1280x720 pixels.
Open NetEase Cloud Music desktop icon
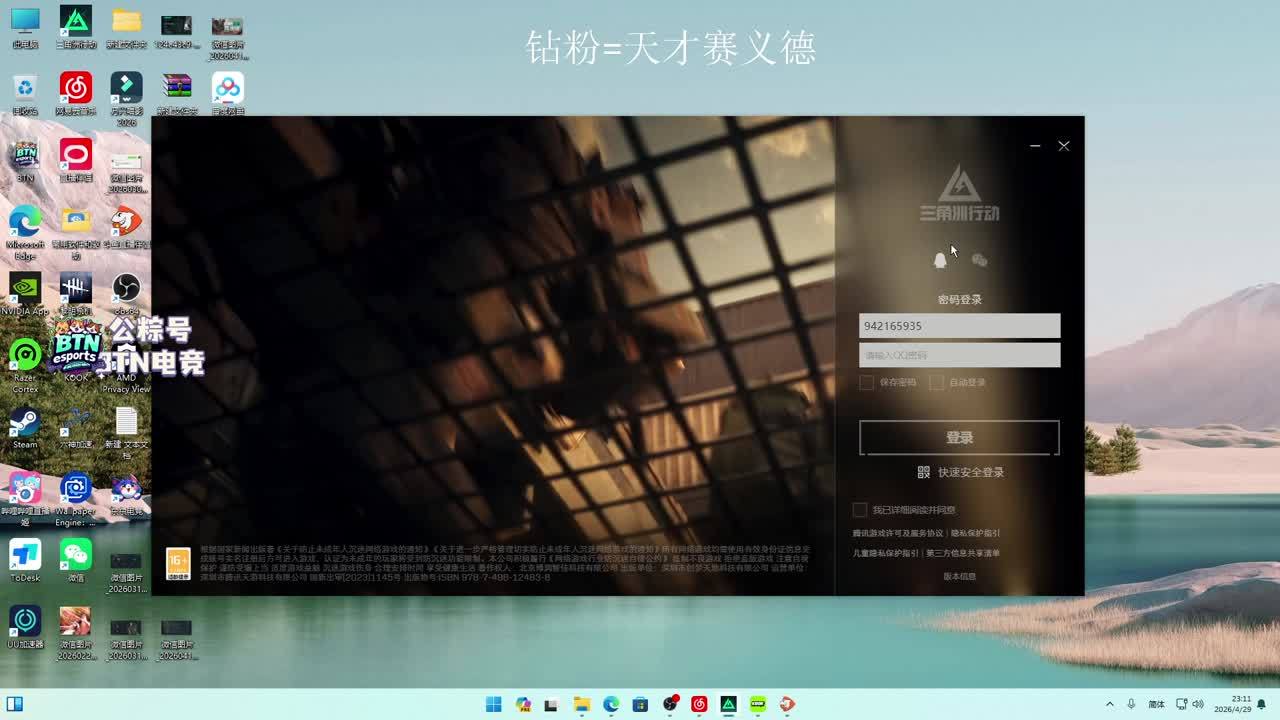click(75, 90)
